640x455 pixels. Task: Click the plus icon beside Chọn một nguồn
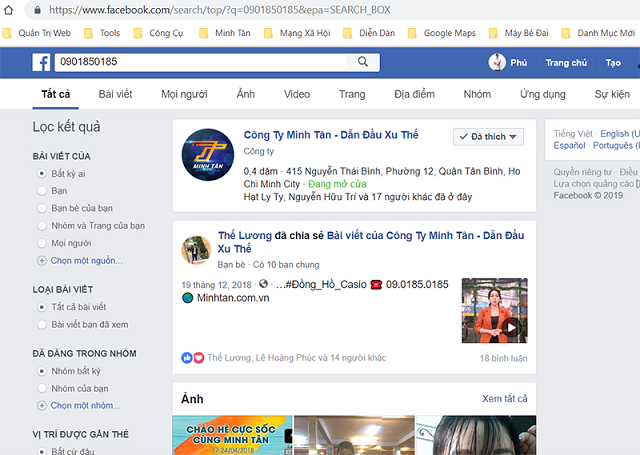point(42,261)
